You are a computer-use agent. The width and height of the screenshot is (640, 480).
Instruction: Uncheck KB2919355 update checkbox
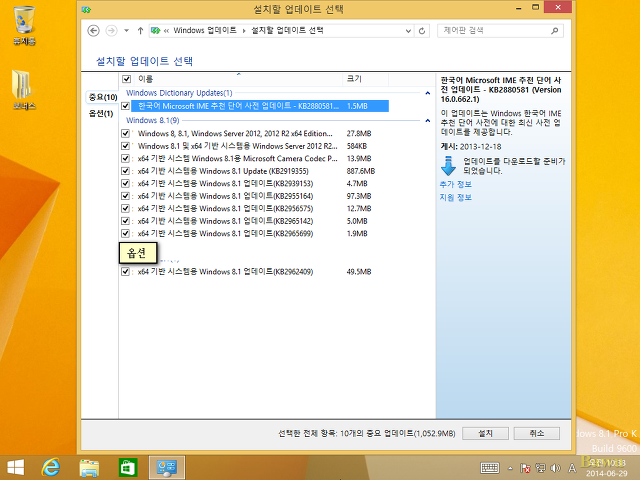click(x=125, y=171)
